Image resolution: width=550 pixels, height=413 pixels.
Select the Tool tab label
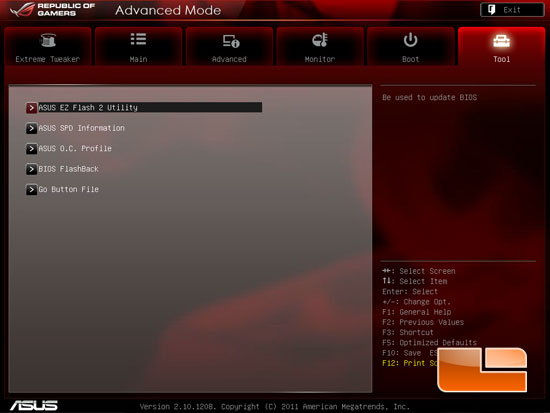tap(502, 59)
